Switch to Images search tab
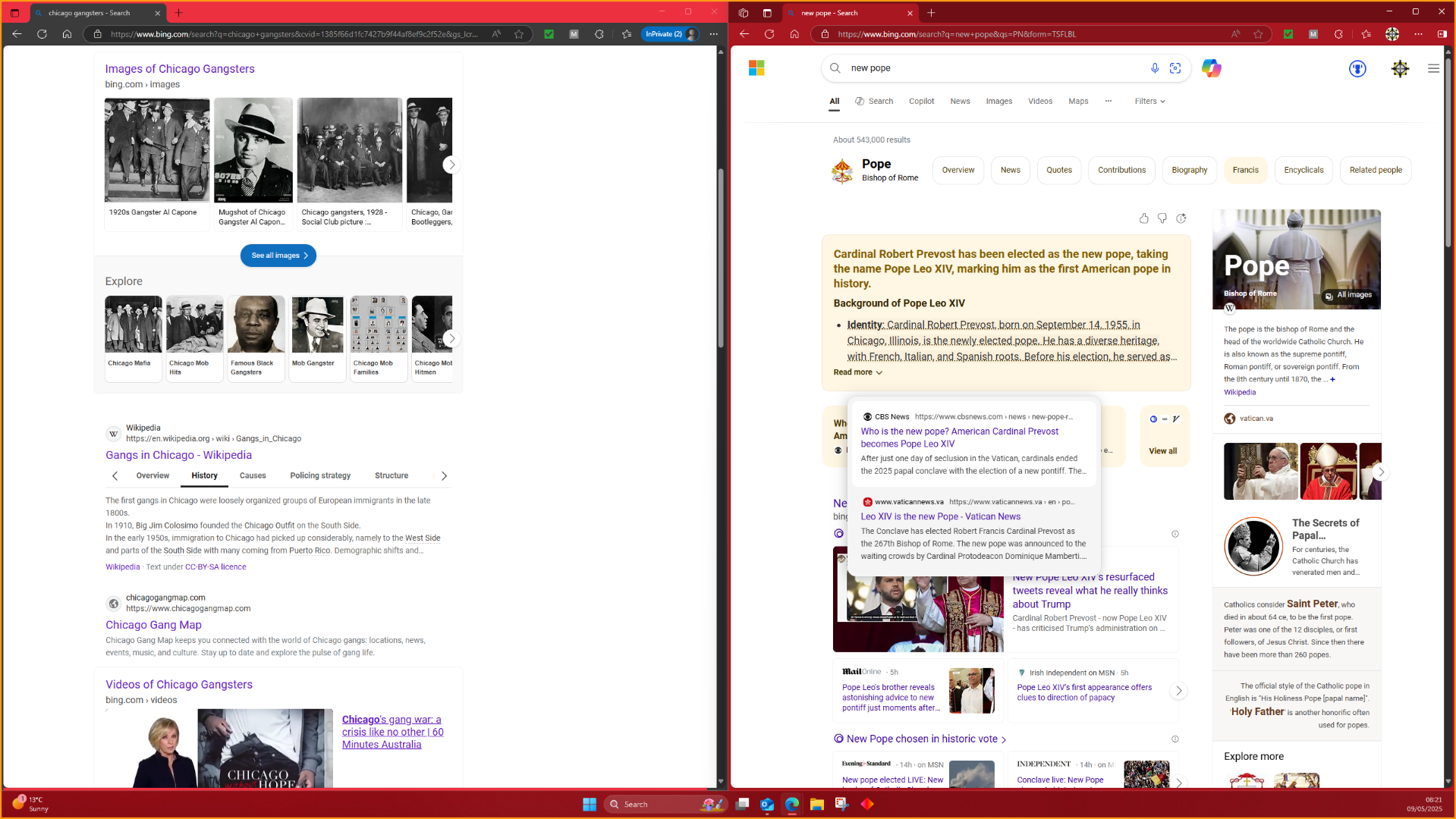 (x=998, y=101)
